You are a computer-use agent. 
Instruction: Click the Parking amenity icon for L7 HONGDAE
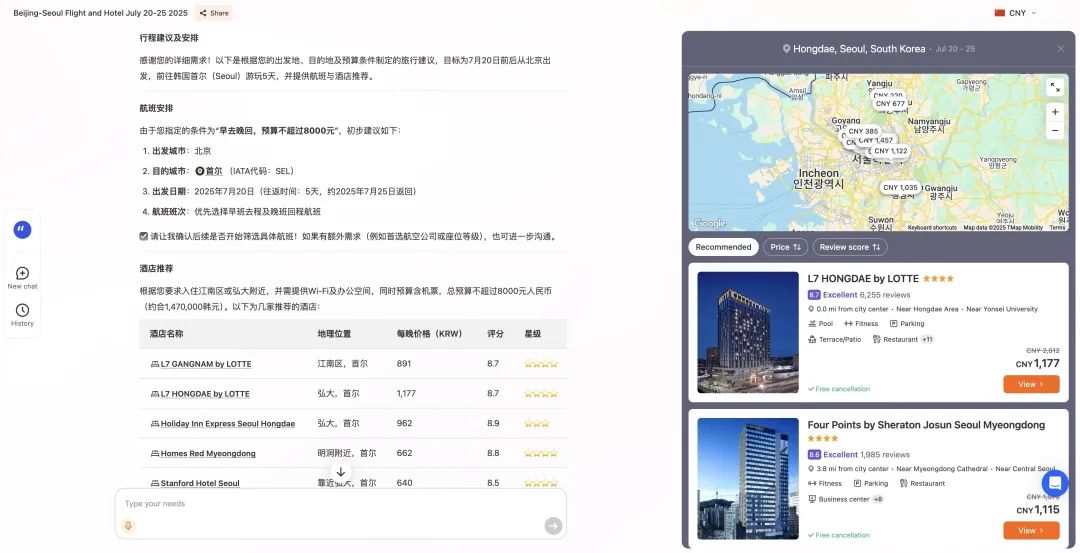893,324
